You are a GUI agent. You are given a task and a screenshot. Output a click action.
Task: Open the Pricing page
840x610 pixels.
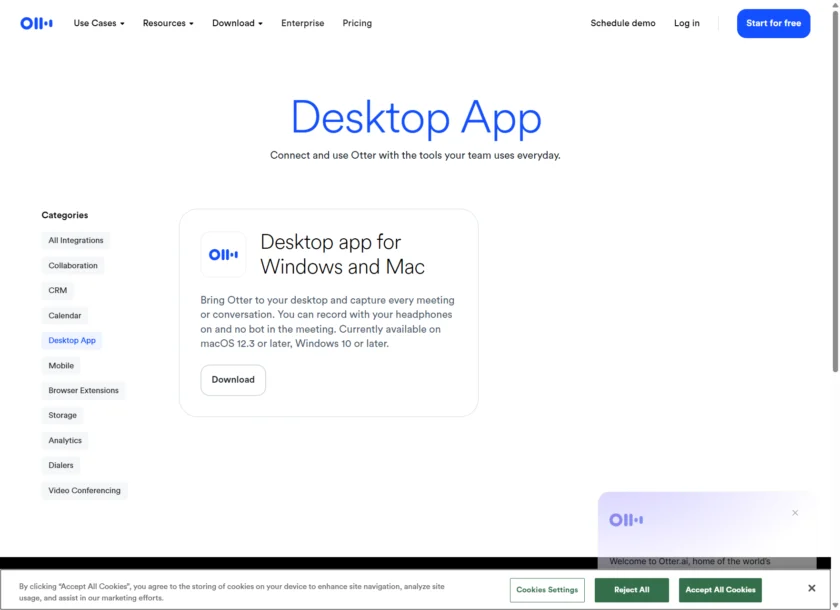[x=356, y=23]
